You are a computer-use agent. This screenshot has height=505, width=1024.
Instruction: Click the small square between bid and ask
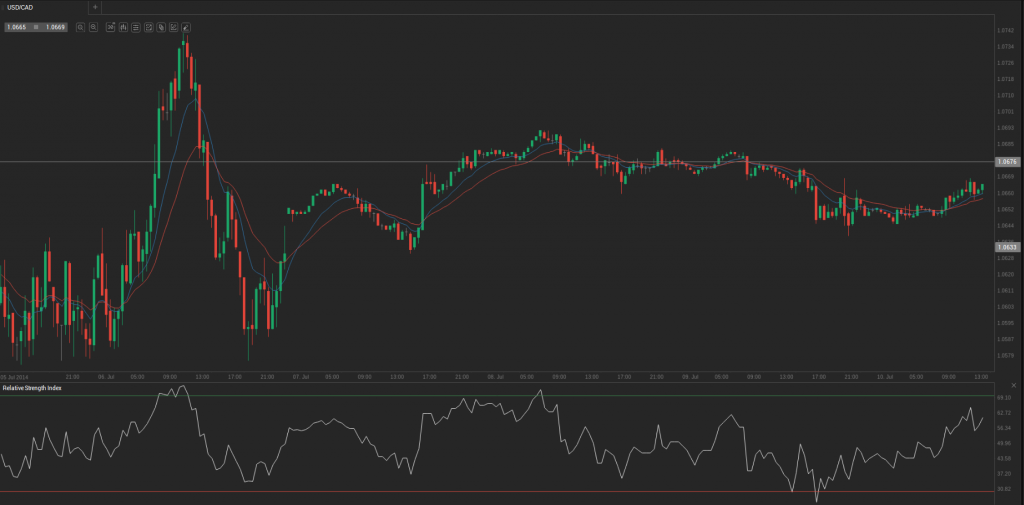point(36,27)
